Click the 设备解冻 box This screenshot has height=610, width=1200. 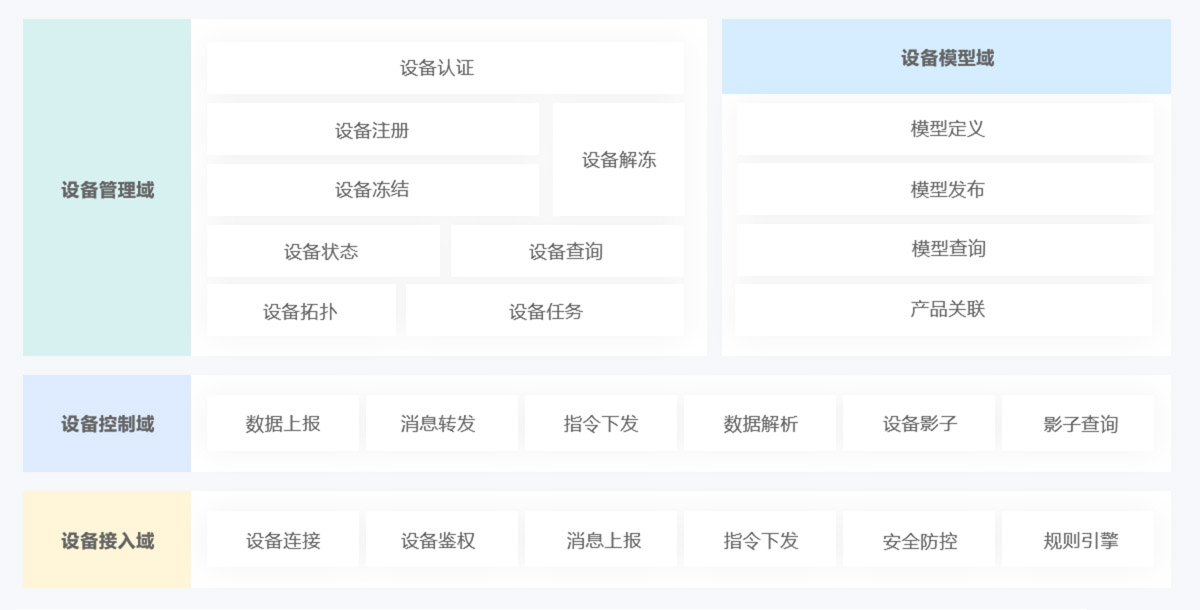619,160
